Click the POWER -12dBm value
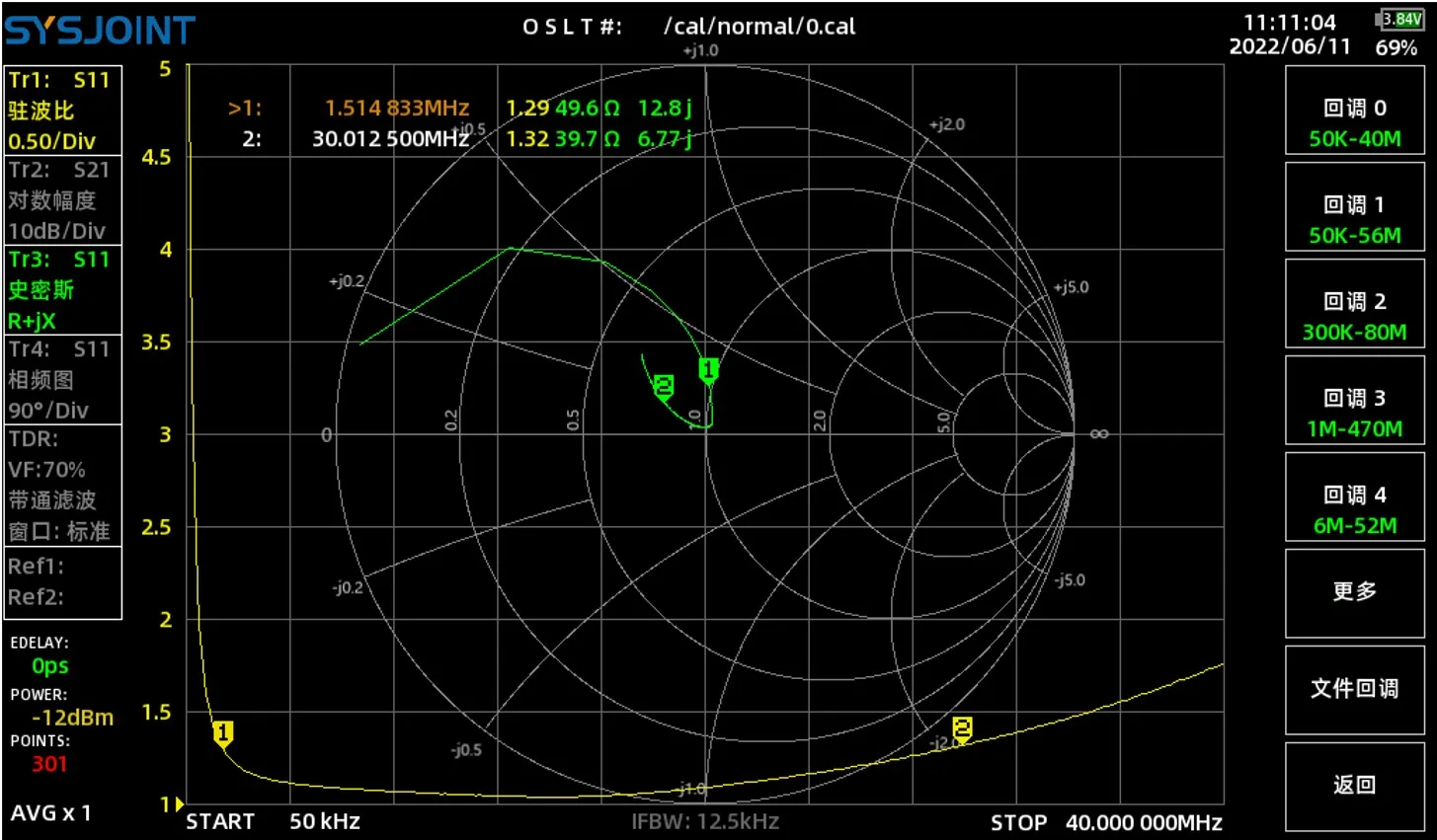Image resolution: width=1437 pixels, height=840 pixels. click(72, 718)
